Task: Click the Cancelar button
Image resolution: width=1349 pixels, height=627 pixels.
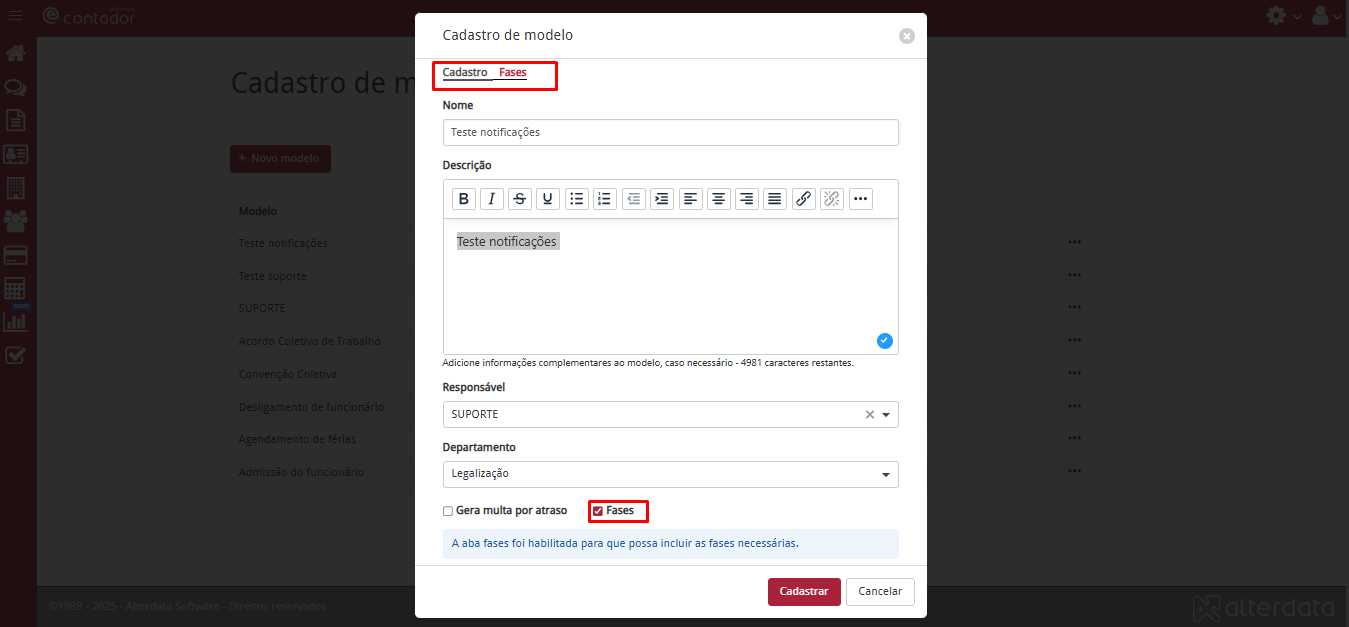Action: [880, 591]
